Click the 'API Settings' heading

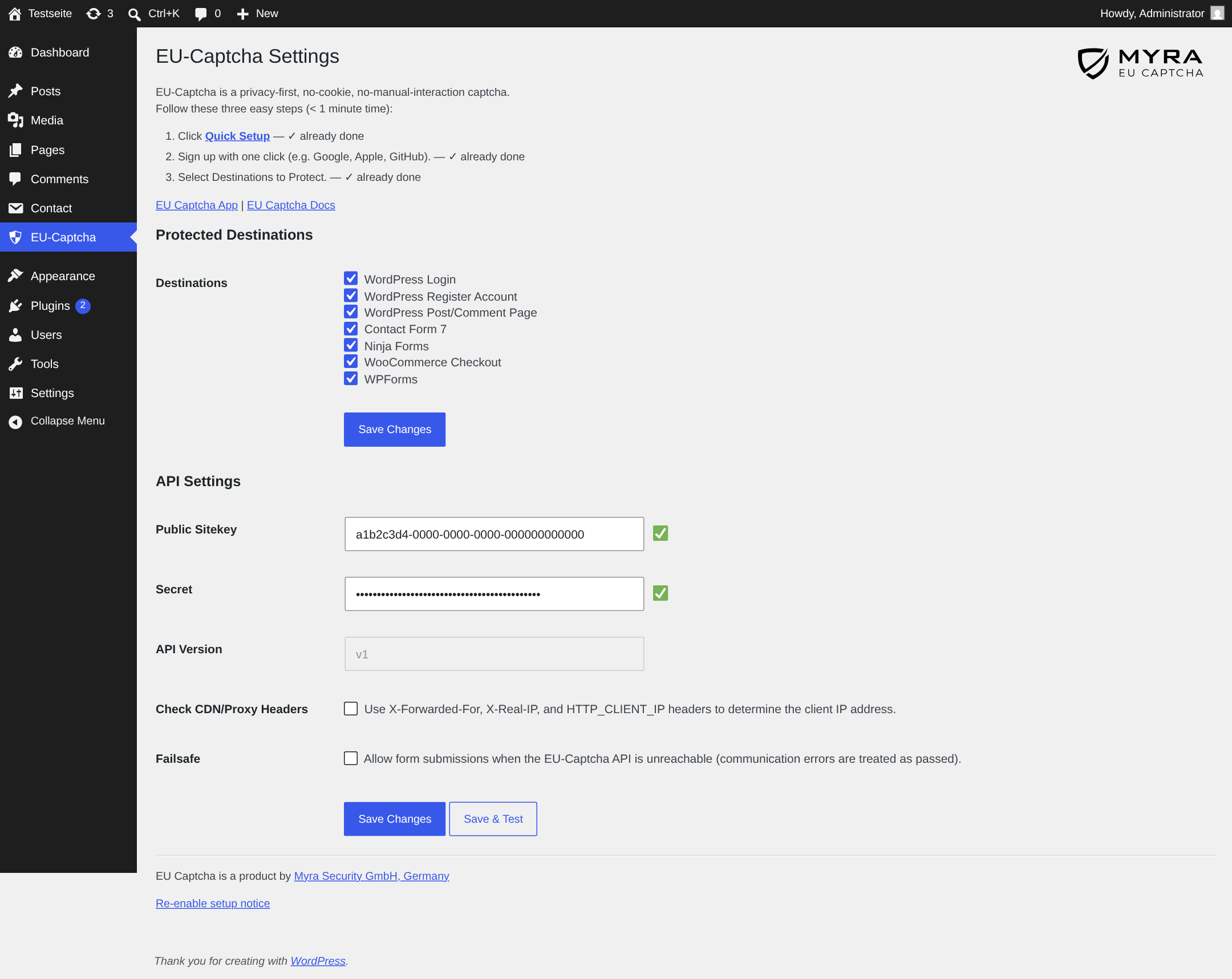(198, 481)
